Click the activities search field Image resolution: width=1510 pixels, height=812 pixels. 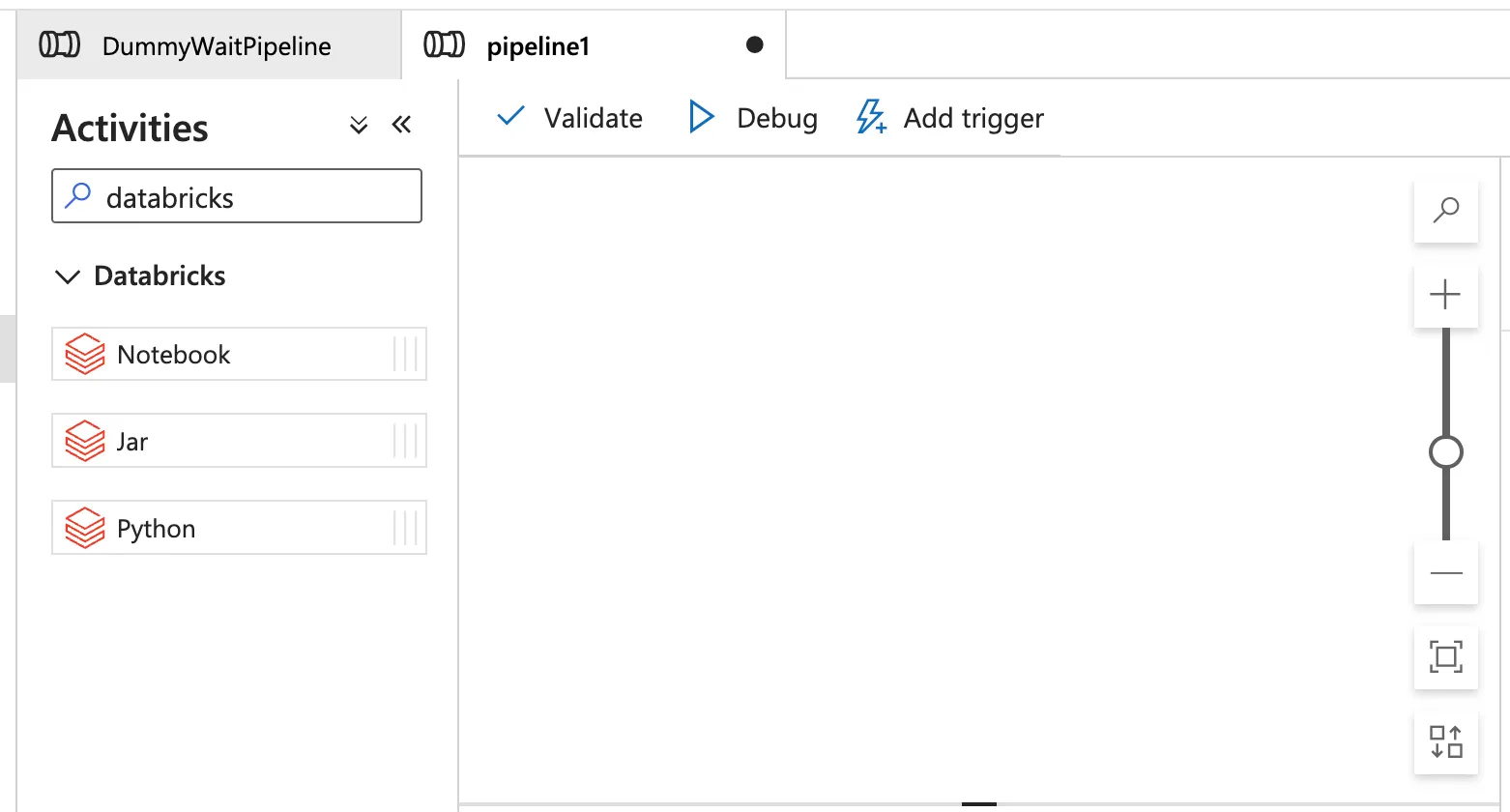251,197
